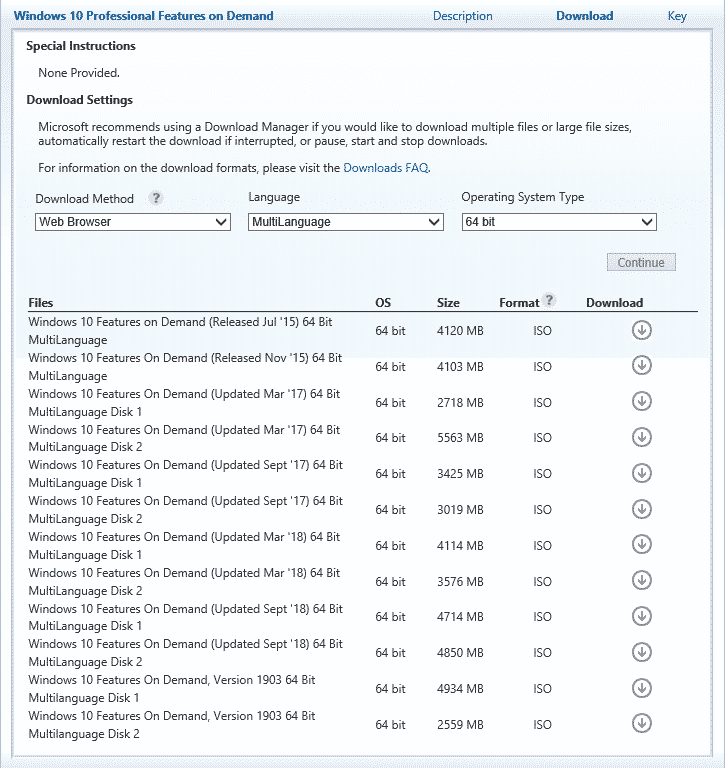Download Updated Sept '18 Disk 2 ISO
Screen dimensions: 725x768
(641, 652)
